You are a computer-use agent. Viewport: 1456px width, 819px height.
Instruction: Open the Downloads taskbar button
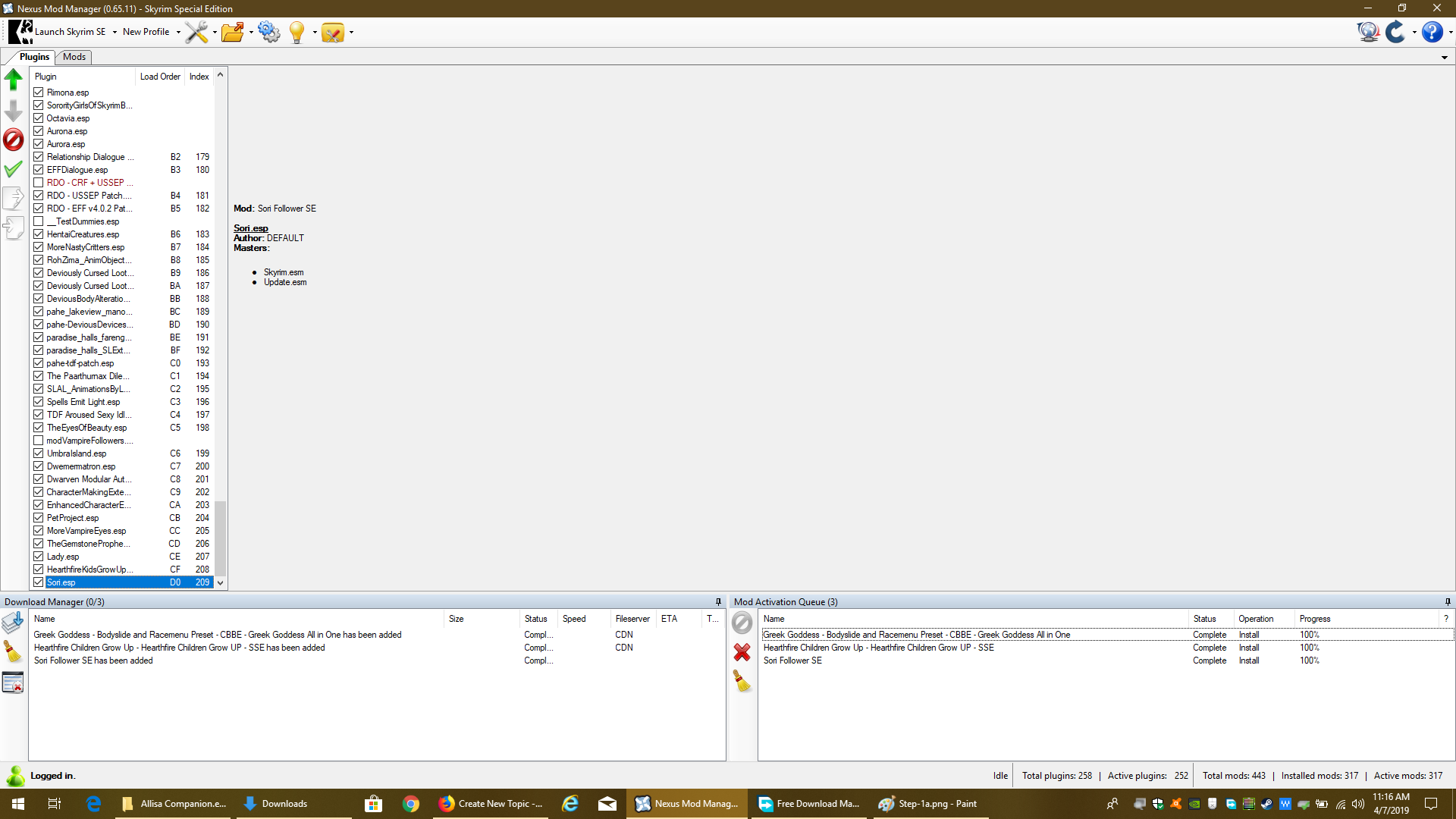coord(294,804)
